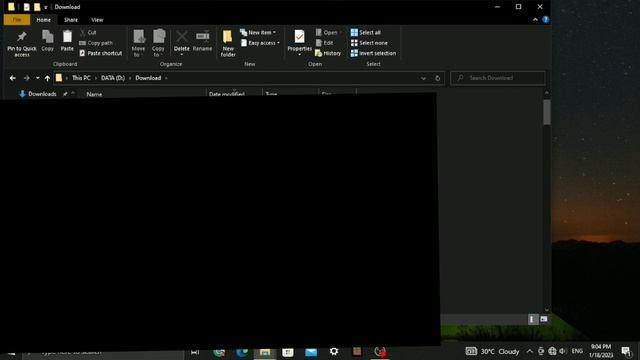Click DATA (D:) in the address path

[x=113, y=78]
